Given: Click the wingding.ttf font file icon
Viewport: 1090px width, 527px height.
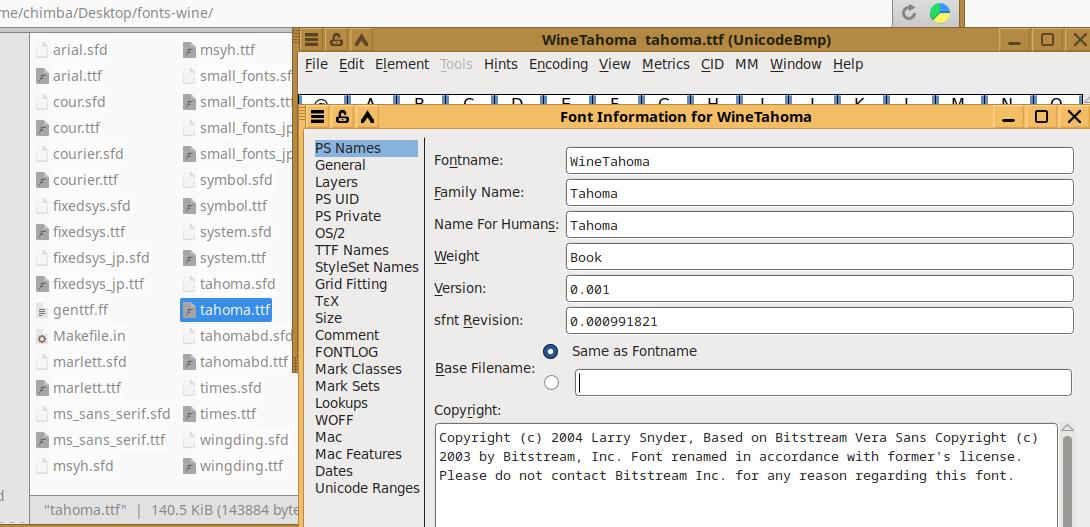Looking at the screenshot, I should tap(189, 466).
